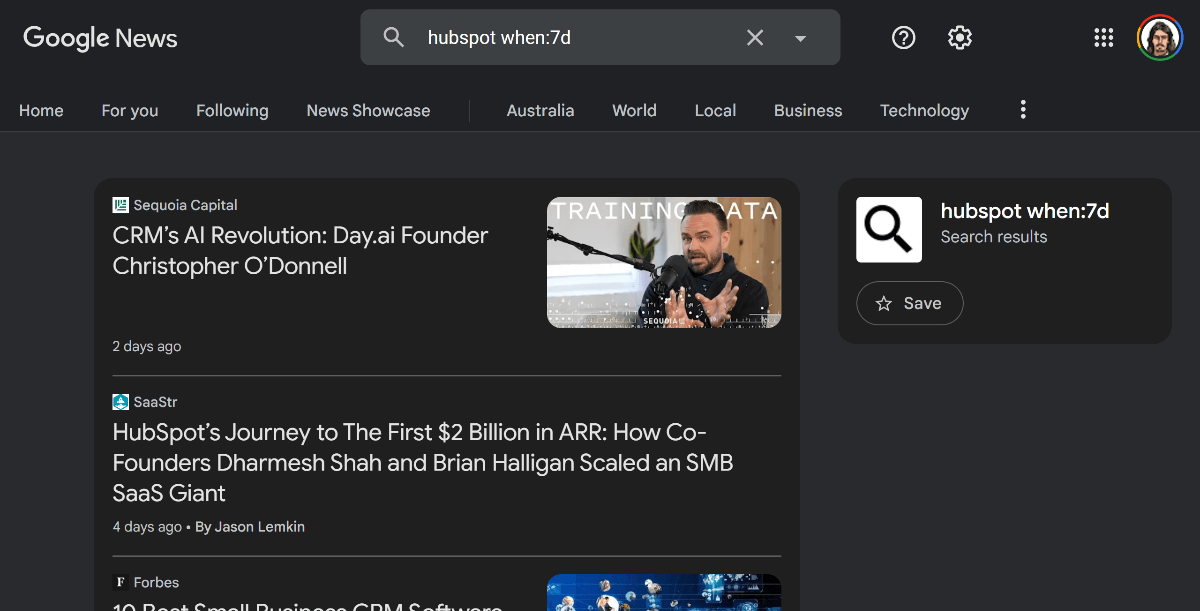
Task: Select the Business section tab
Action: [x=808, y=111]
